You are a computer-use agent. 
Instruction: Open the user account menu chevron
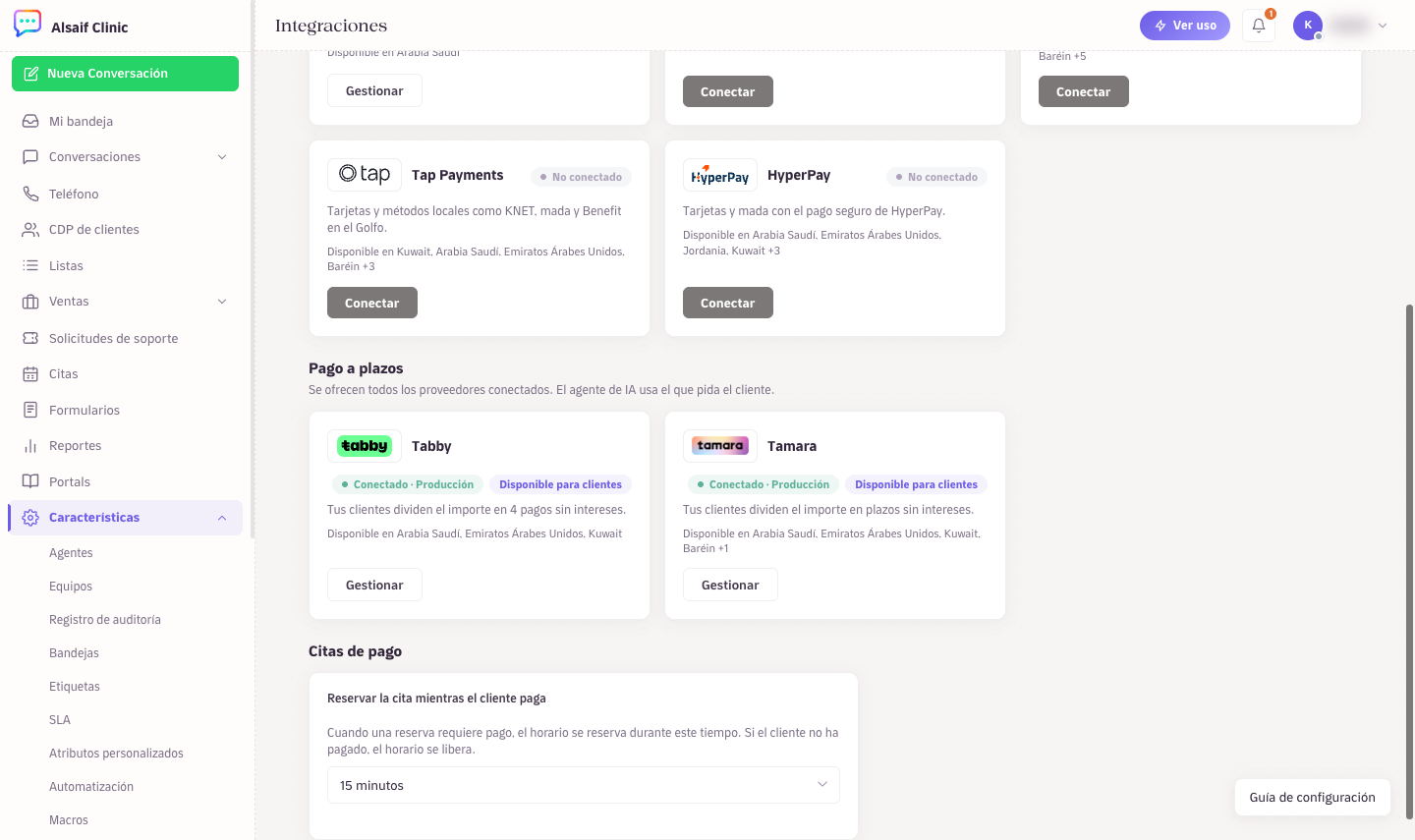(x=1383, y=26)
